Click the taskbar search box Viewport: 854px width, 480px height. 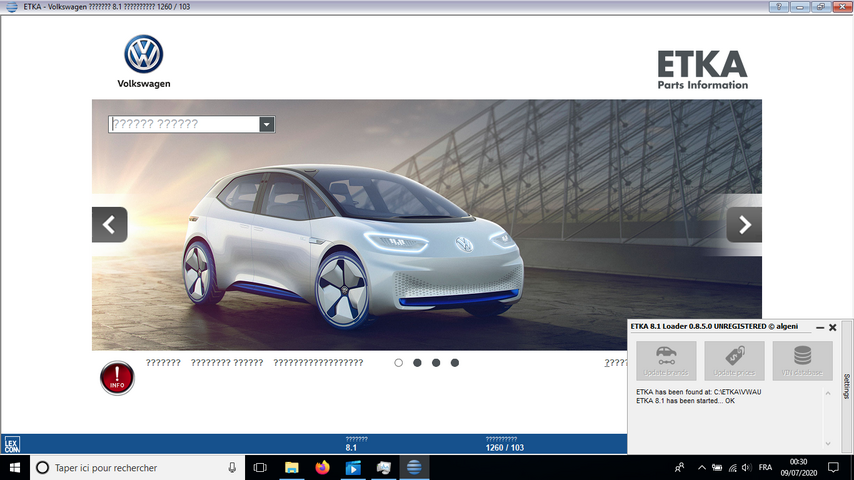[137, 467]
